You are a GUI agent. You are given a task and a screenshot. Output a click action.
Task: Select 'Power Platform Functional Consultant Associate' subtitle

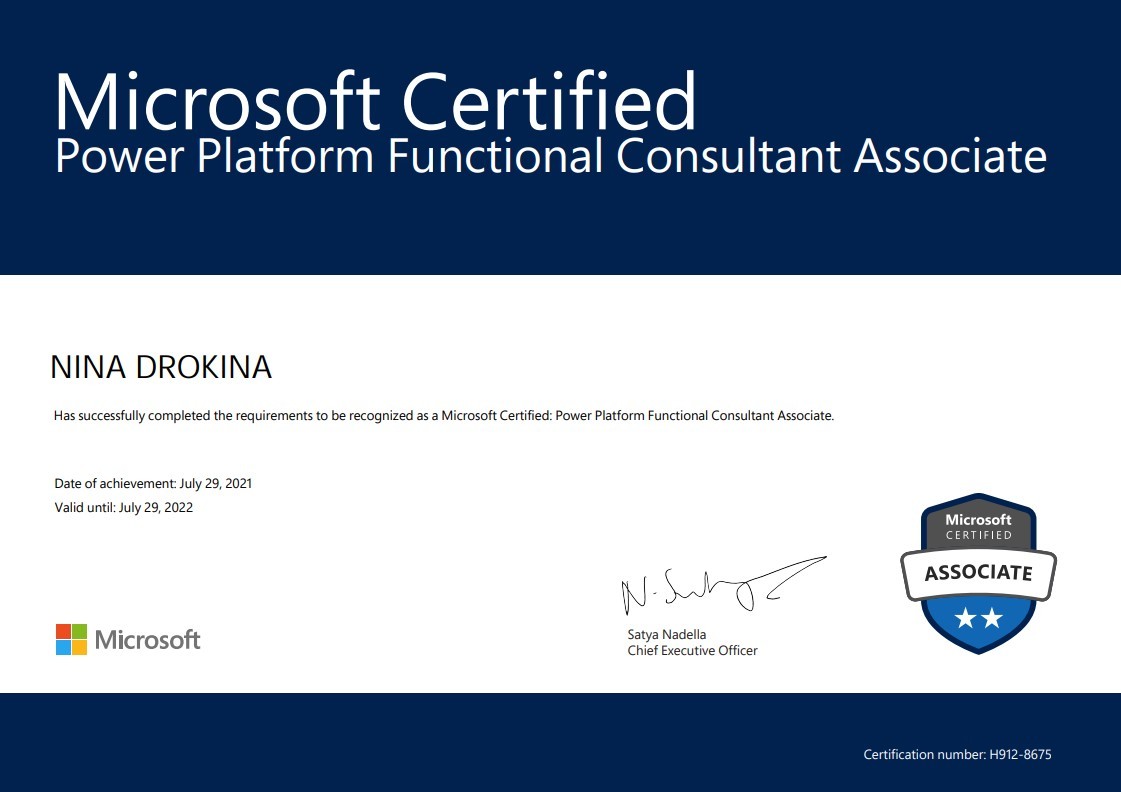pos(550,156)
